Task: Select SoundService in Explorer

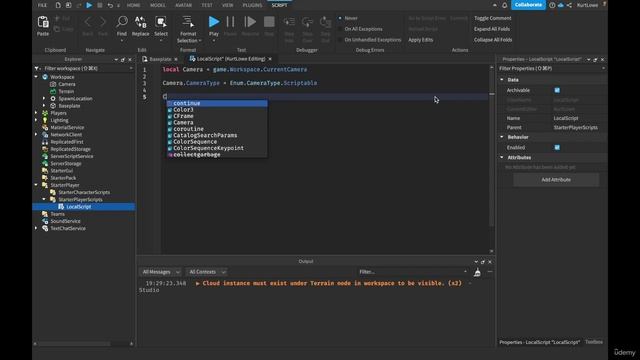Action: [x=65, y=221]
